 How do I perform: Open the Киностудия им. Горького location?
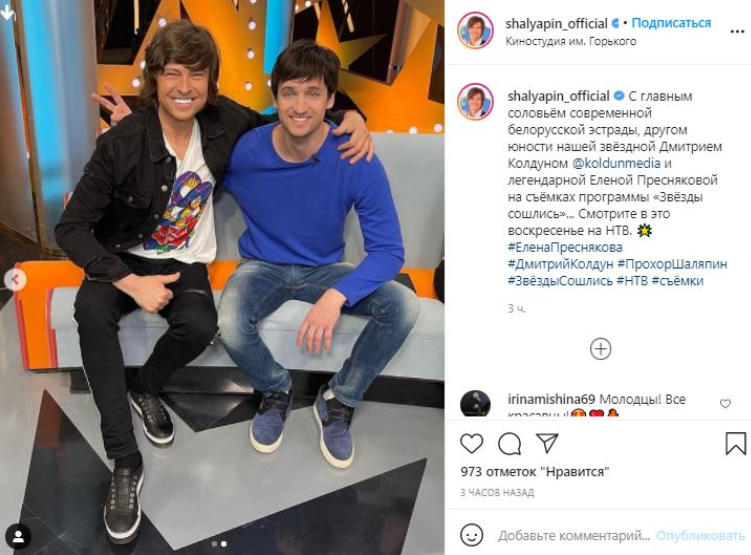[571, 41]
